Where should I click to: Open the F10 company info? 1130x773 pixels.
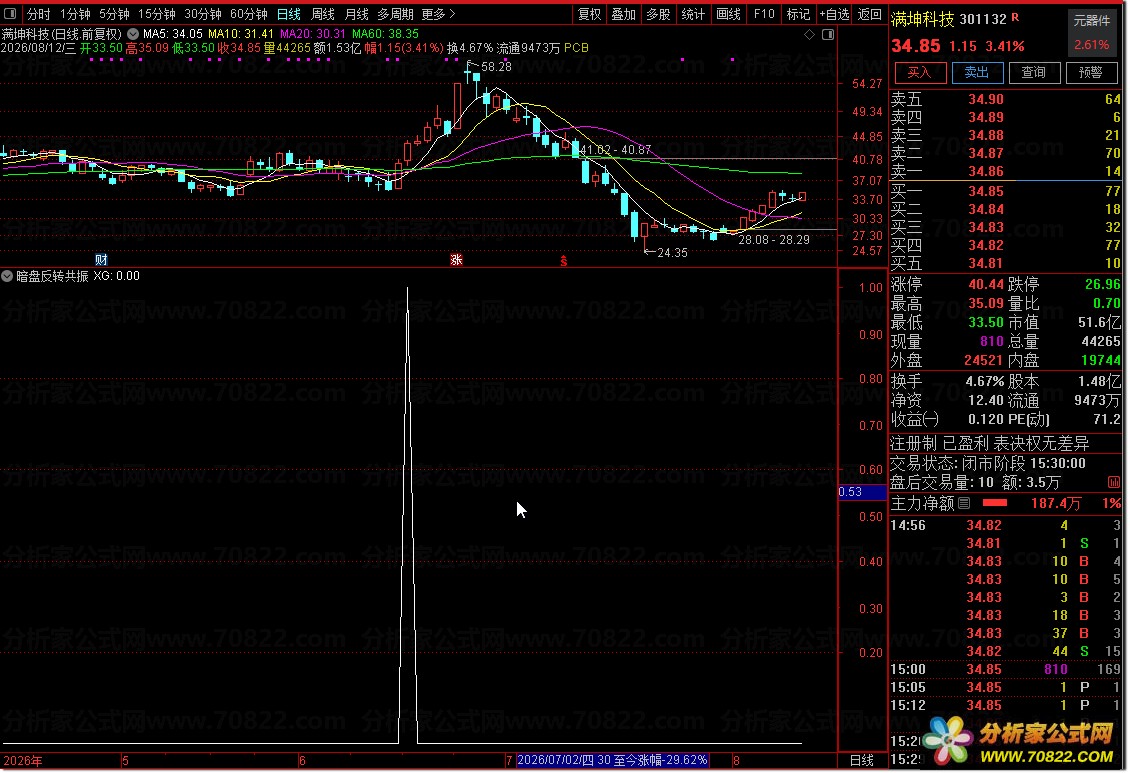[x=764, y=14]
